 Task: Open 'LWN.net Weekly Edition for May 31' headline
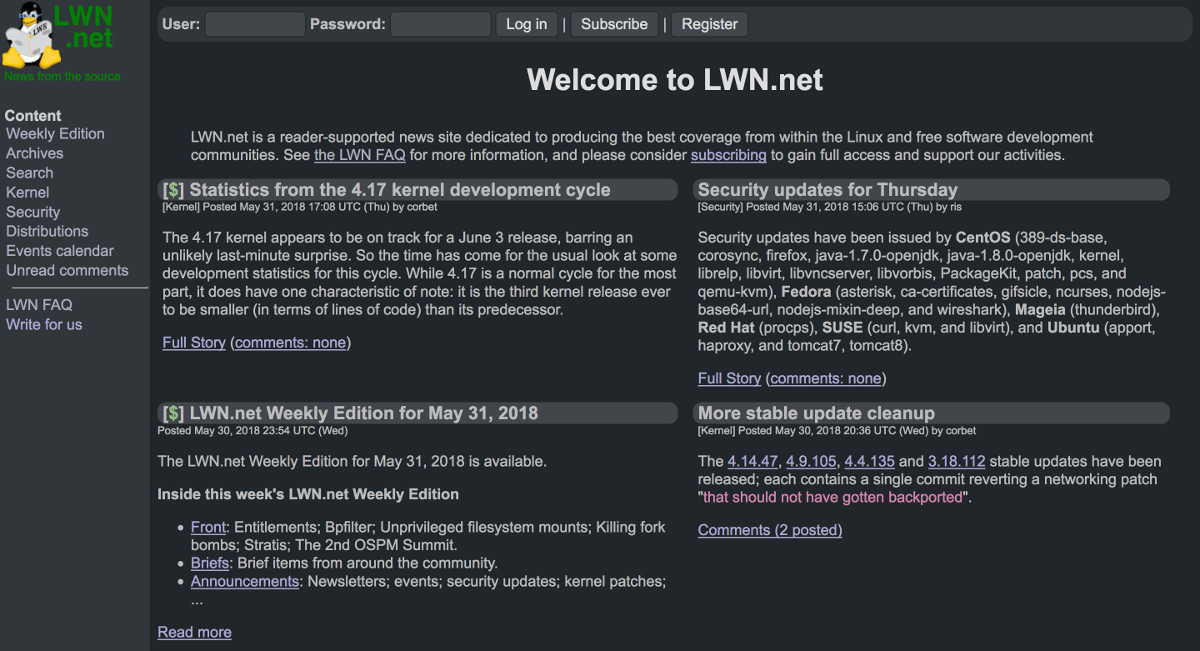(x=363, y=413)
